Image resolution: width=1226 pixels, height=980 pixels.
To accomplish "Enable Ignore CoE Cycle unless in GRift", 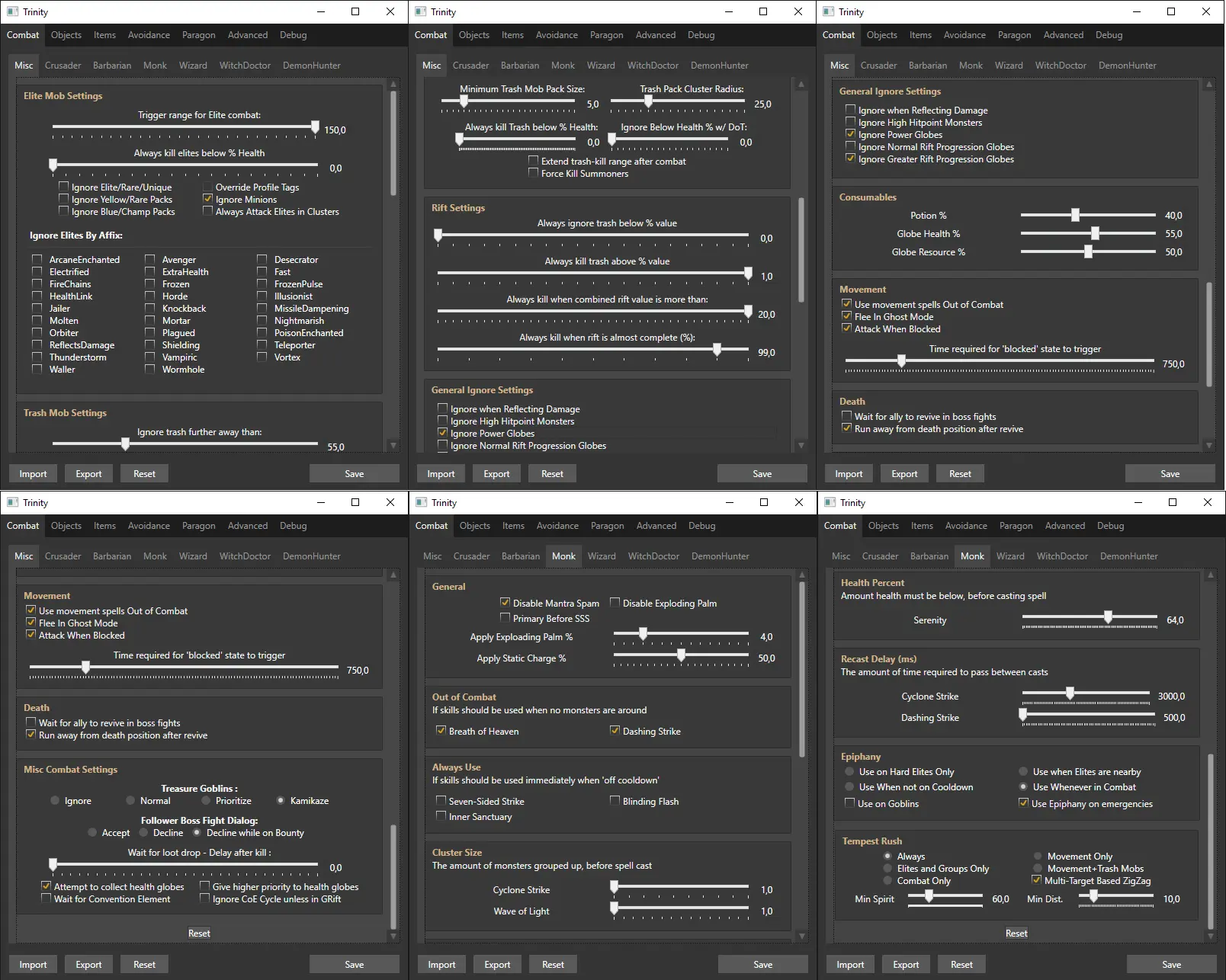I will [204, 898].
